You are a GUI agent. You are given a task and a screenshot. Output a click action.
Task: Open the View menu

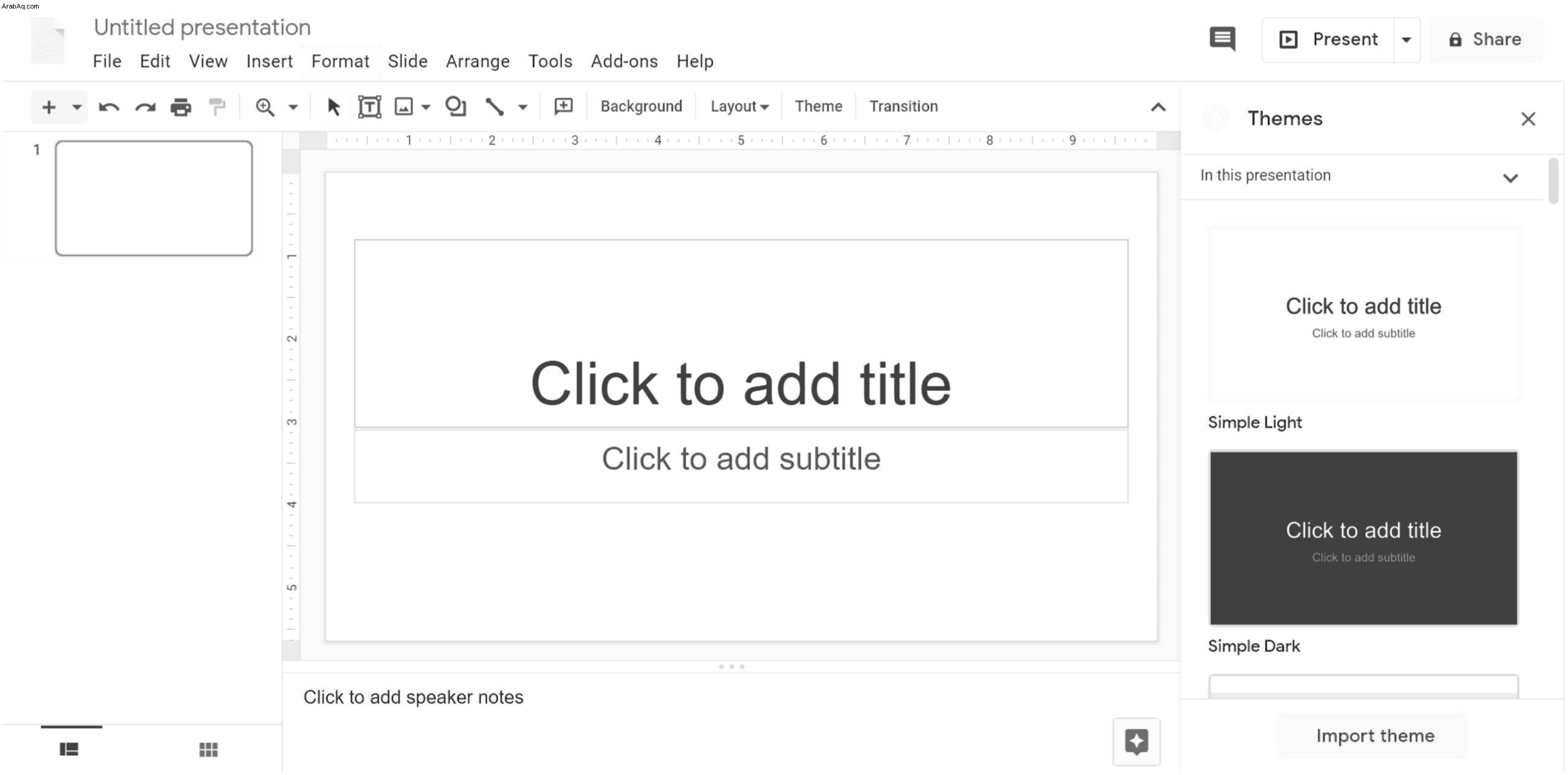[208, 61]
